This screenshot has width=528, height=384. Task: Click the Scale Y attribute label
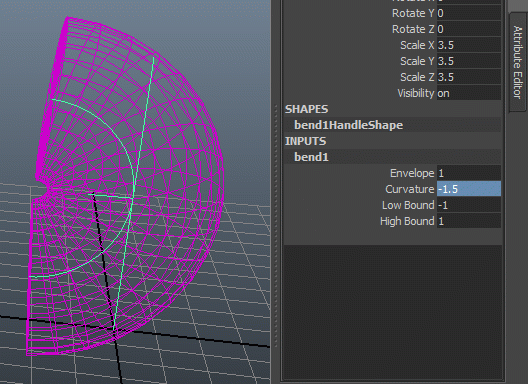click(417, 61)
